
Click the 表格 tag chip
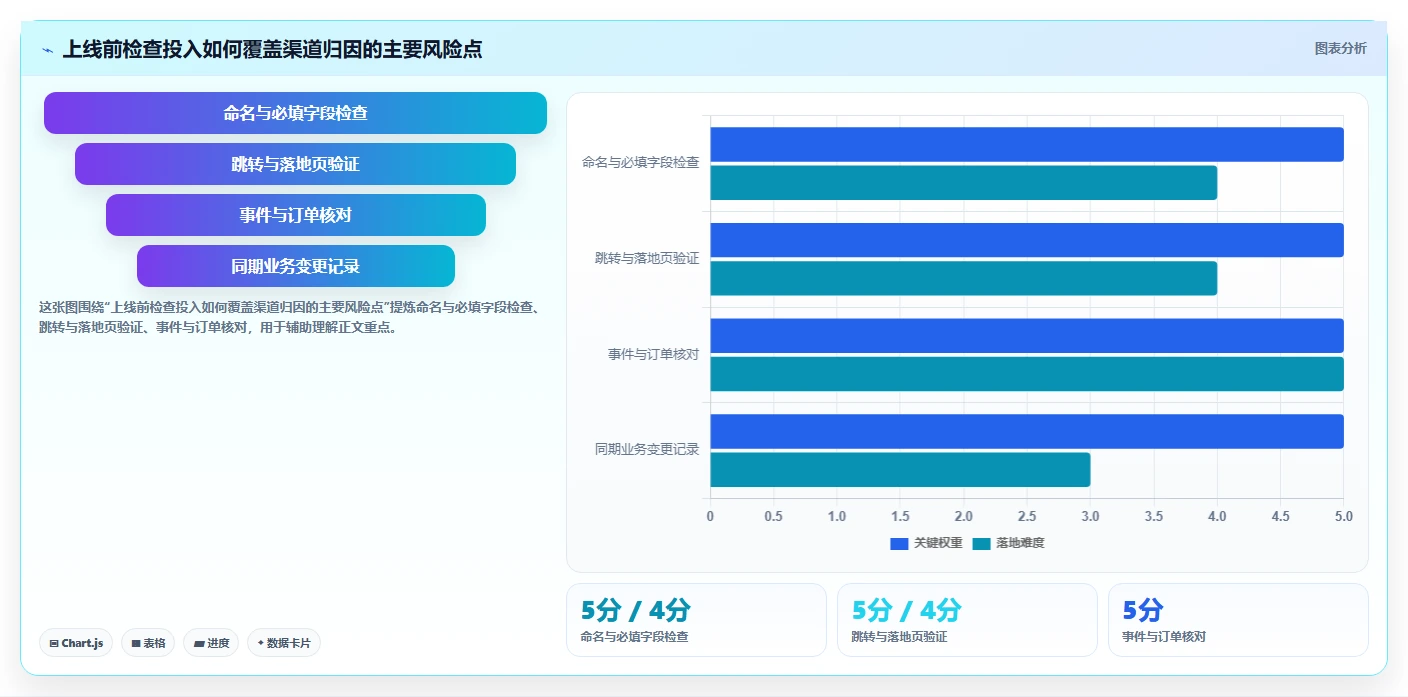click(148, 643)
